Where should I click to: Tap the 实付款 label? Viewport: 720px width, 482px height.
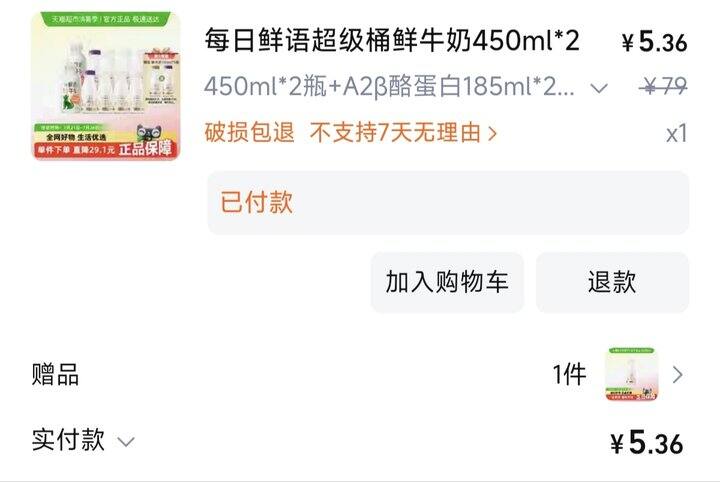click(68, 439)
